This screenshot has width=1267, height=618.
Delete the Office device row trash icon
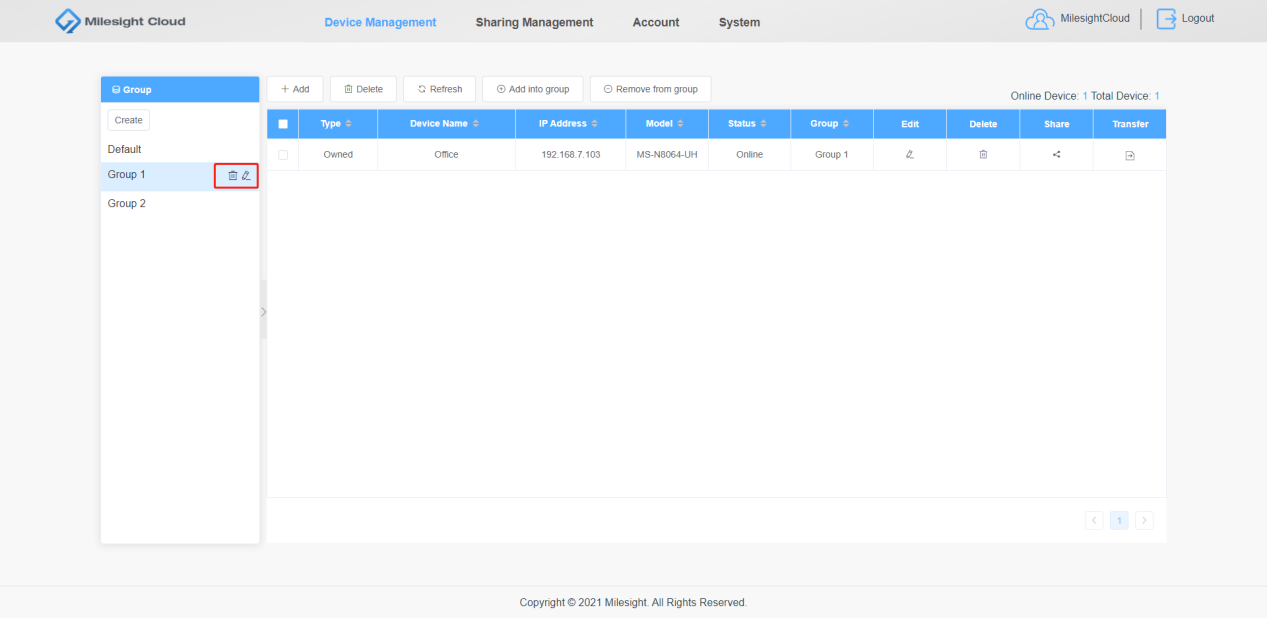(x=983, y=154)
